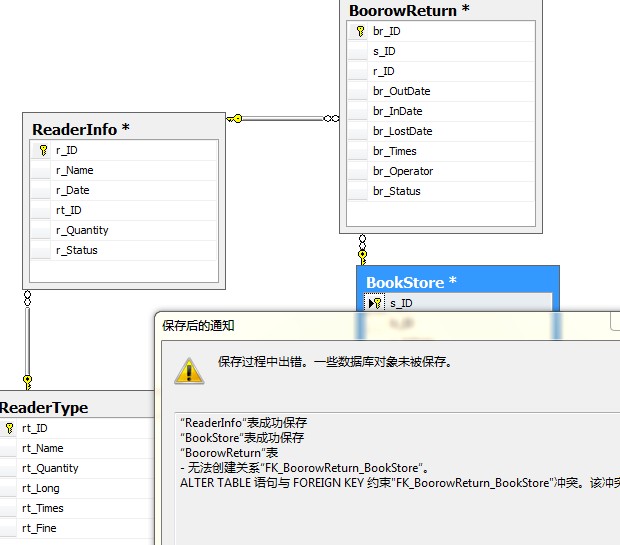Click the 保存后的通知 dialog title
Screen dimensions: 620x545
[x=198, y=325]
